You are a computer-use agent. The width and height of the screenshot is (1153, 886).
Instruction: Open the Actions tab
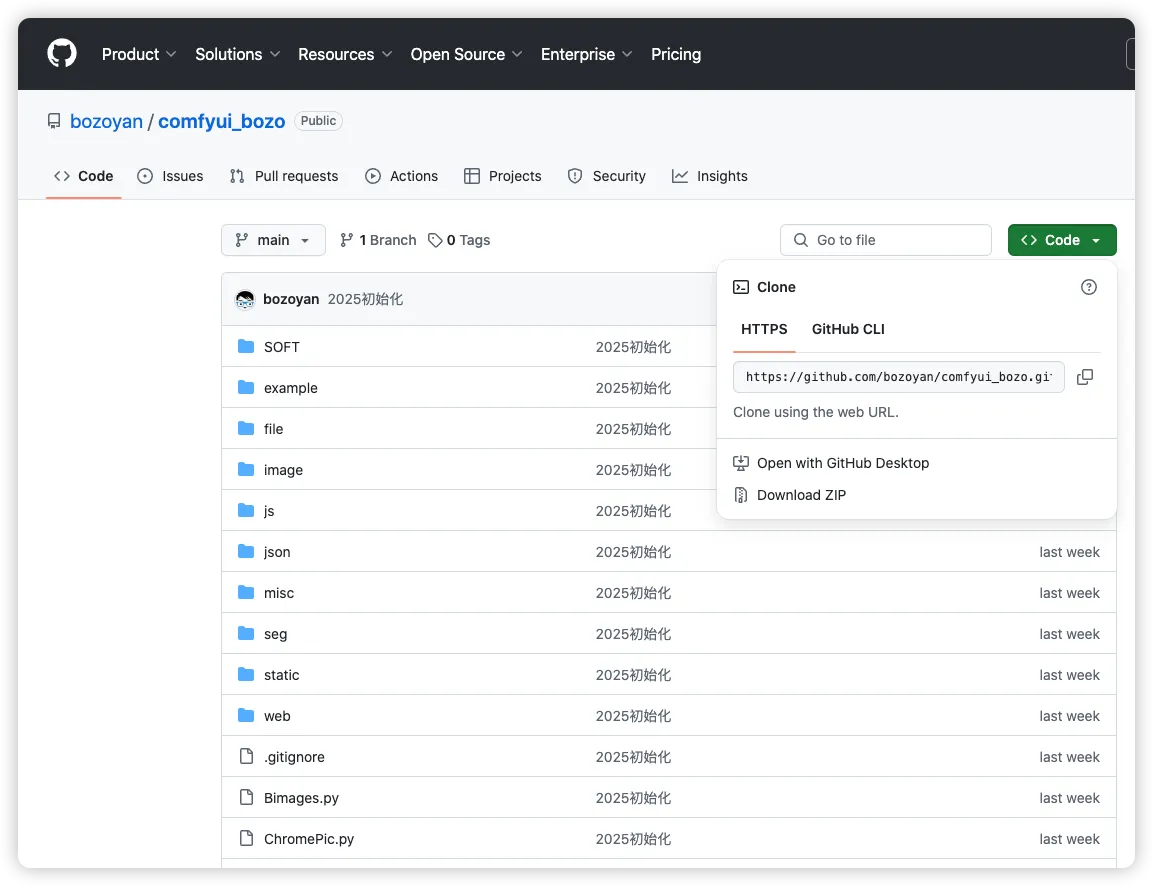[x=401, y=176]
